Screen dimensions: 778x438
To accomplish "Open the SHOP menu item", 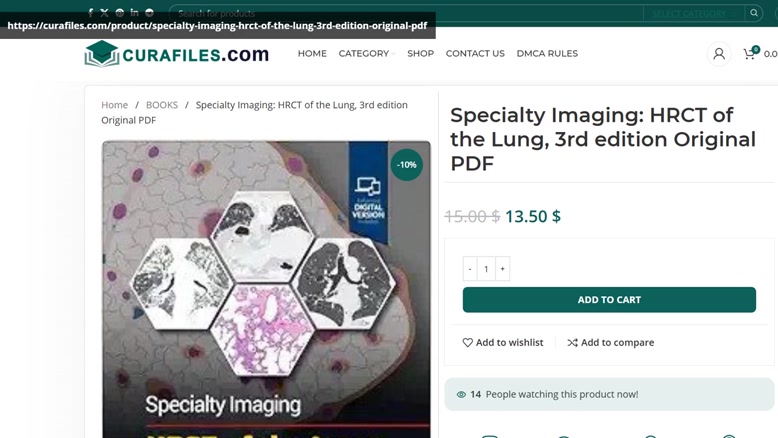I will (420, 54).
